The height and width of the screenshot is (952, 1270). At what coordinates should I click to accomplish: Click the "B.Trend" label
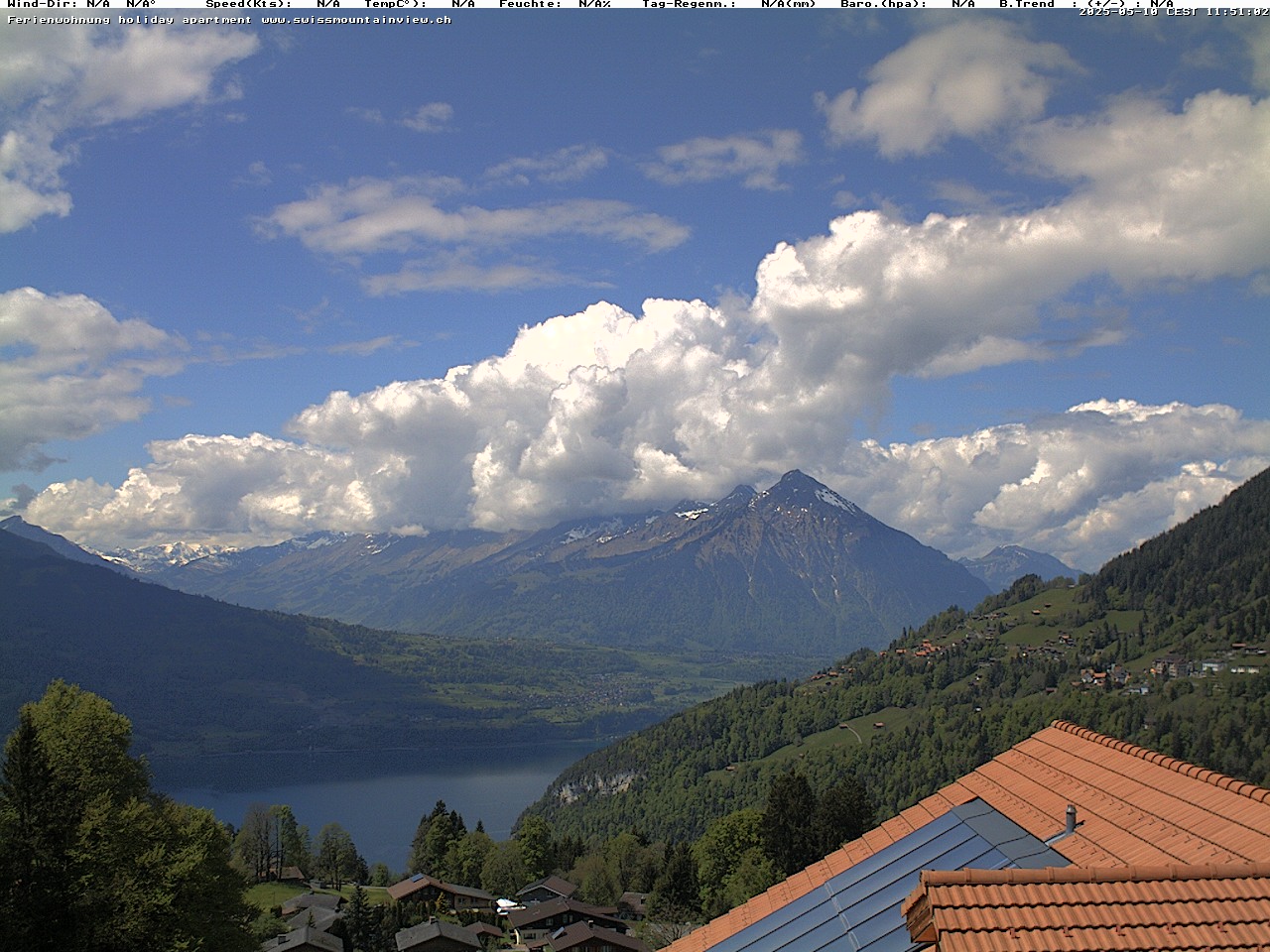point(1026,4)
